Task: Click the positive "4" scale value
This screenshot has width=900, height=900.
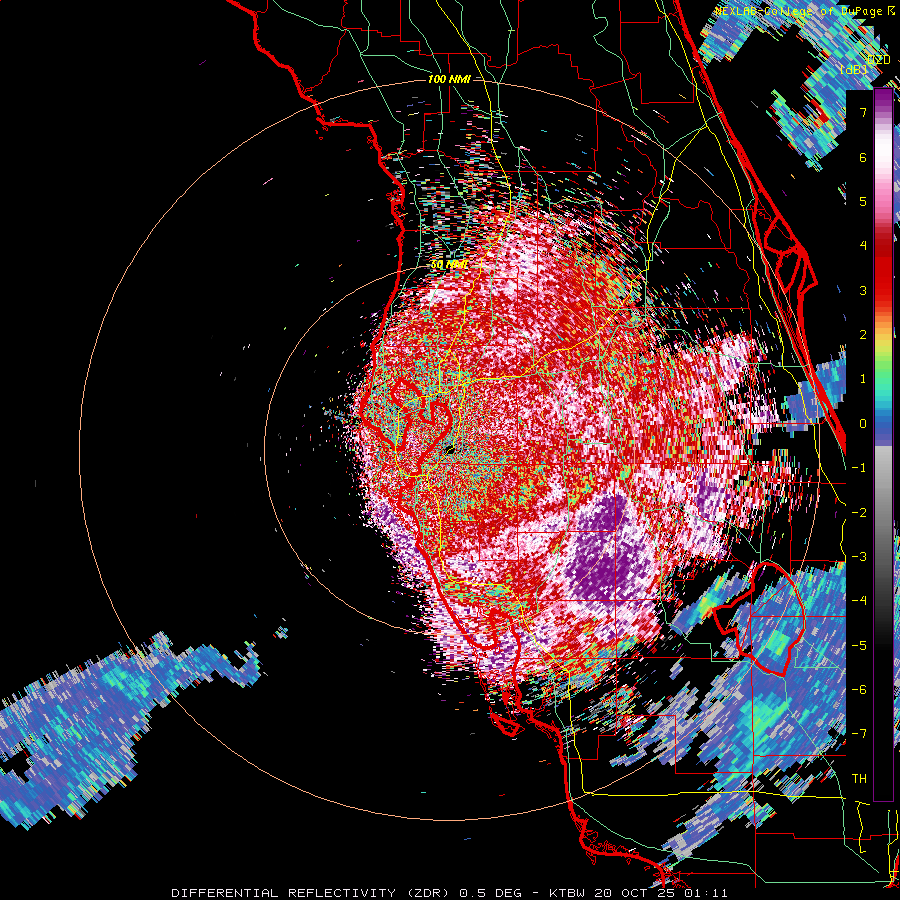Action: (x=863, y=246)
